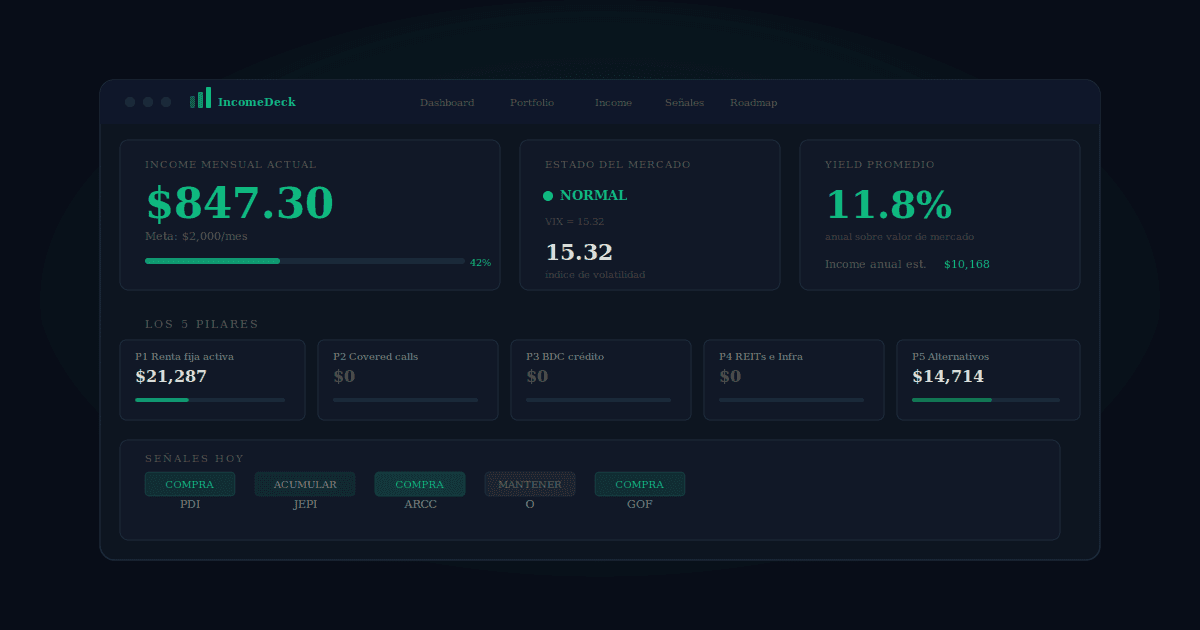Image resolution: width=1200 pixels, height=630 pixels.
Task: Click the P4 REITs e Infra progress bar
Action: pos(792,400)
